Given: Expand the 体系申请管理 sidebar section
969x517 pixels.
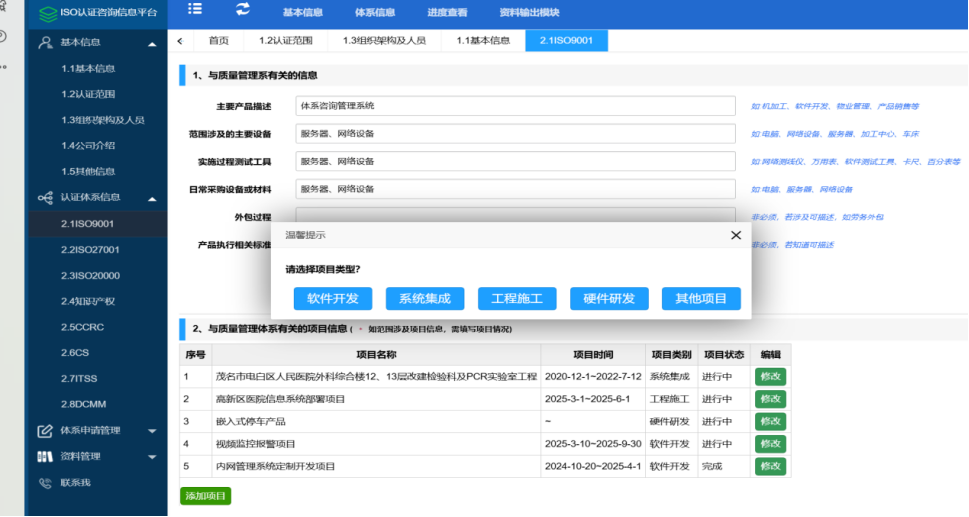Looking at the screenshot, I should (152, 431).
